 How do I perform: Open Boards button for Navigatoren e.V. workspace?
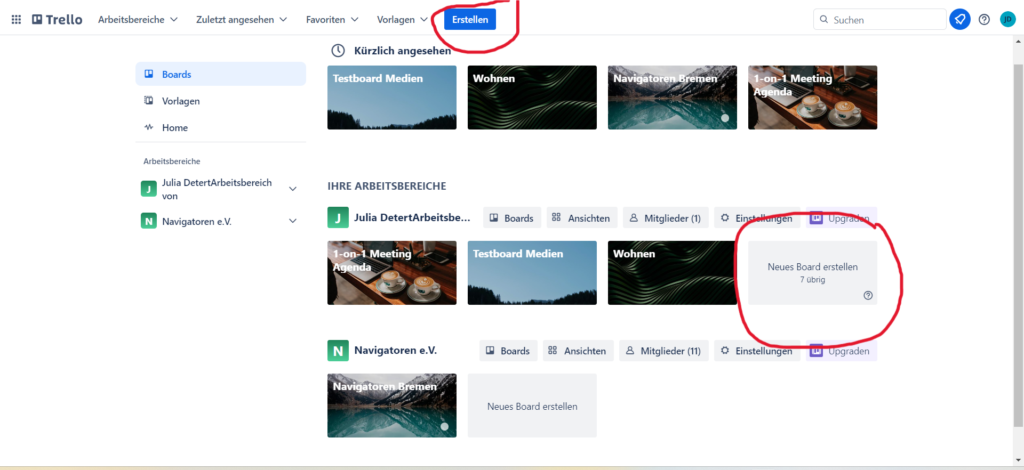pyautogui.click(x=508, y=351)
